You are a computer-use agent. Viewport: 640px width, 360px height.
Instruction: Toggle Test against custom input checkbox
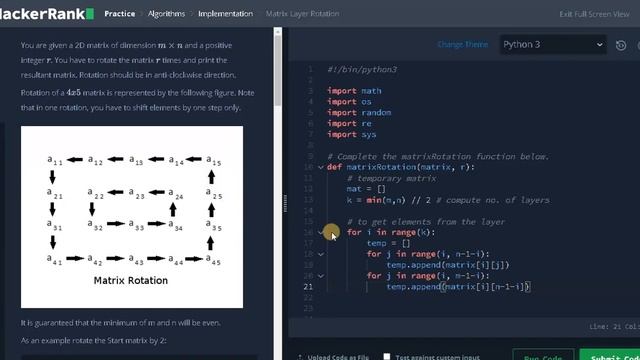(x=387, y=356)
